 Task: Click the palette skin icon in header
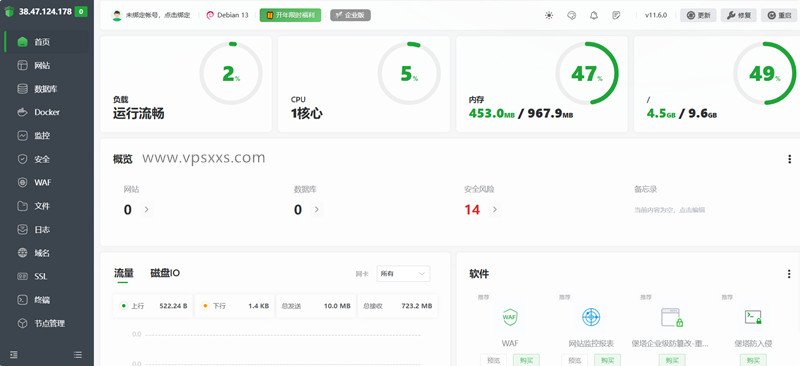(571, 15)
